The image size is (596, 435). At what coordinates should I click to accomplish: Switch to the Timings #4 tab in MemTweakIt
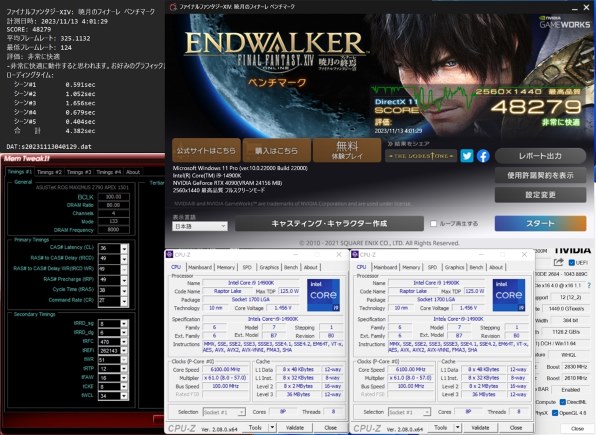(108, 172)
